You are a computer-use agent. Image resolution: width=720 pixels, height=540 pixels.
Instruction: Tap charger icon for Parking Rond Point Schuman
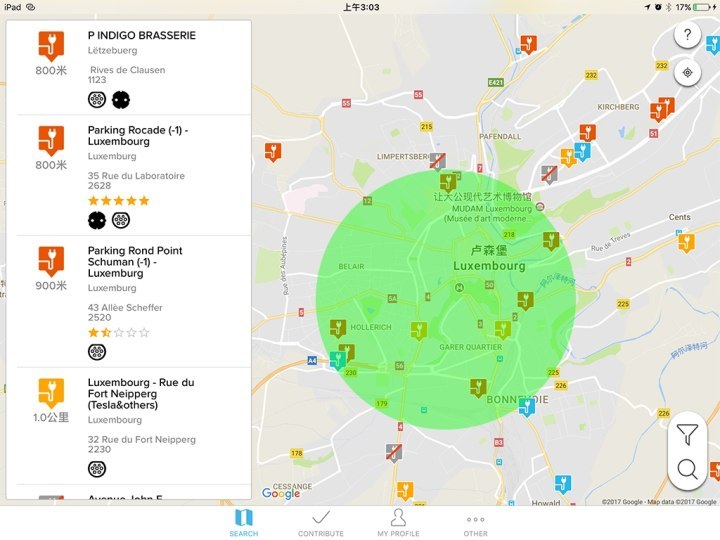(51, 261)
